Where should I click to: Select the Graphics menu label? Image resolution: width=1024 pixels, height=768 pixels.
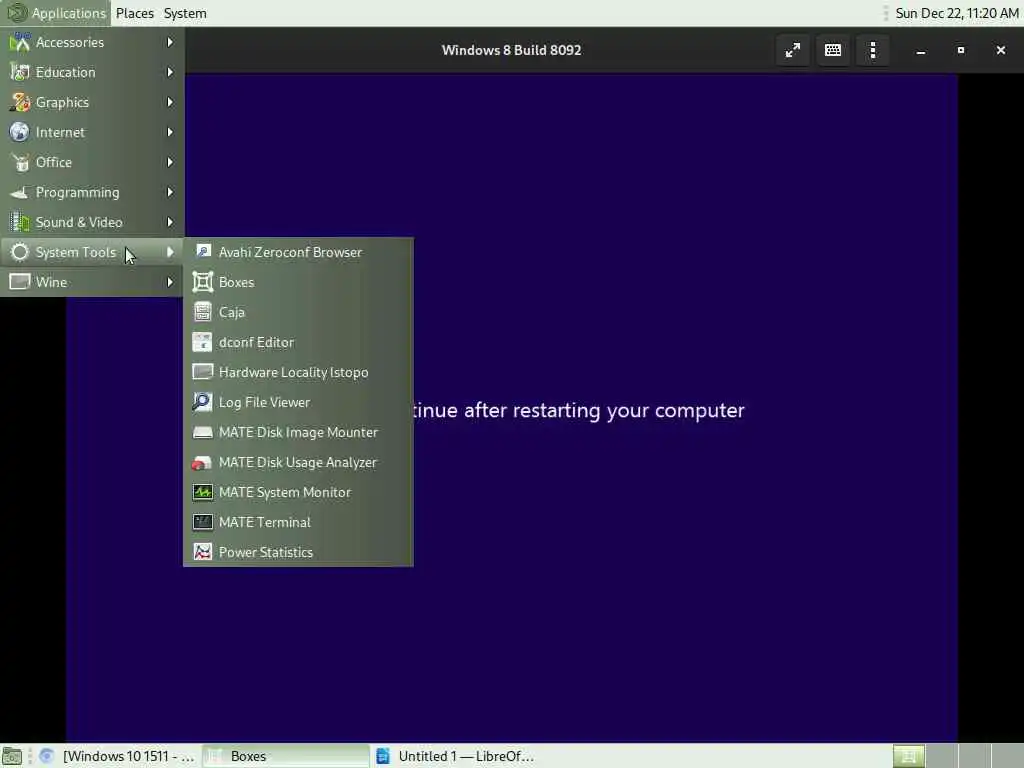tap(62, 103)
